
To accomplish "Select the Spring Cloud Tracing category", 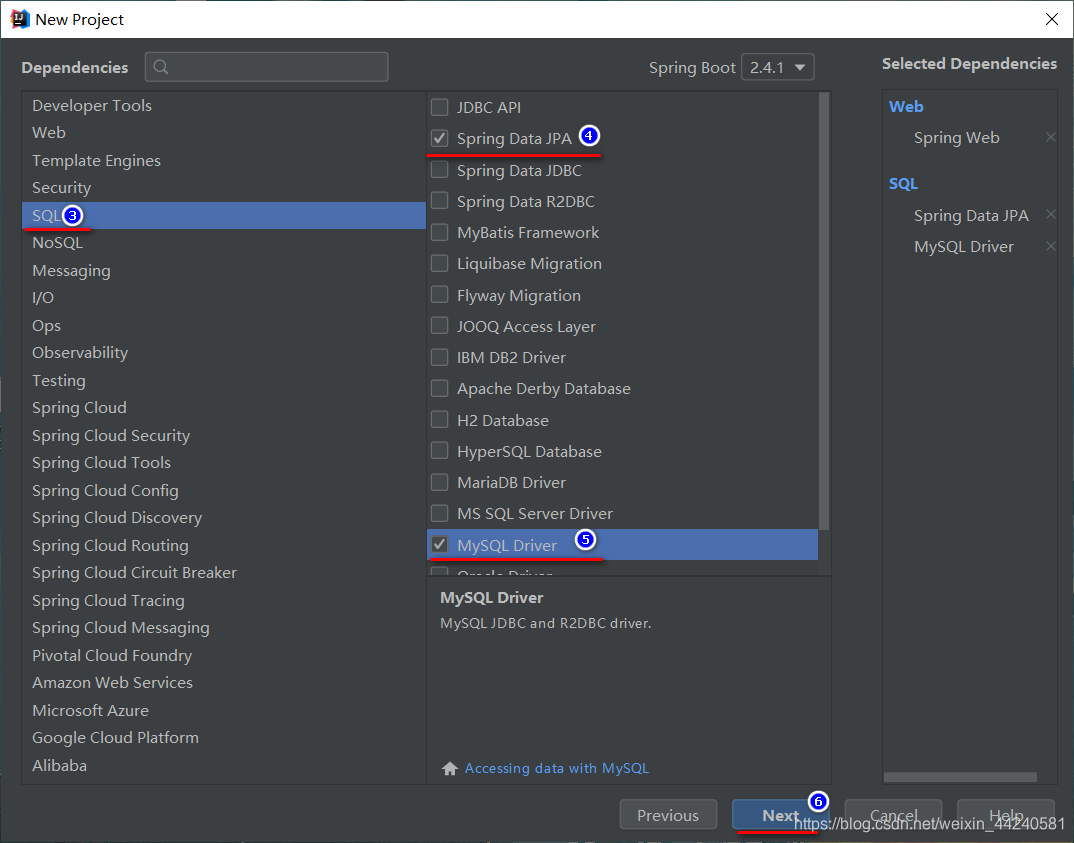I will click(224, 601).
